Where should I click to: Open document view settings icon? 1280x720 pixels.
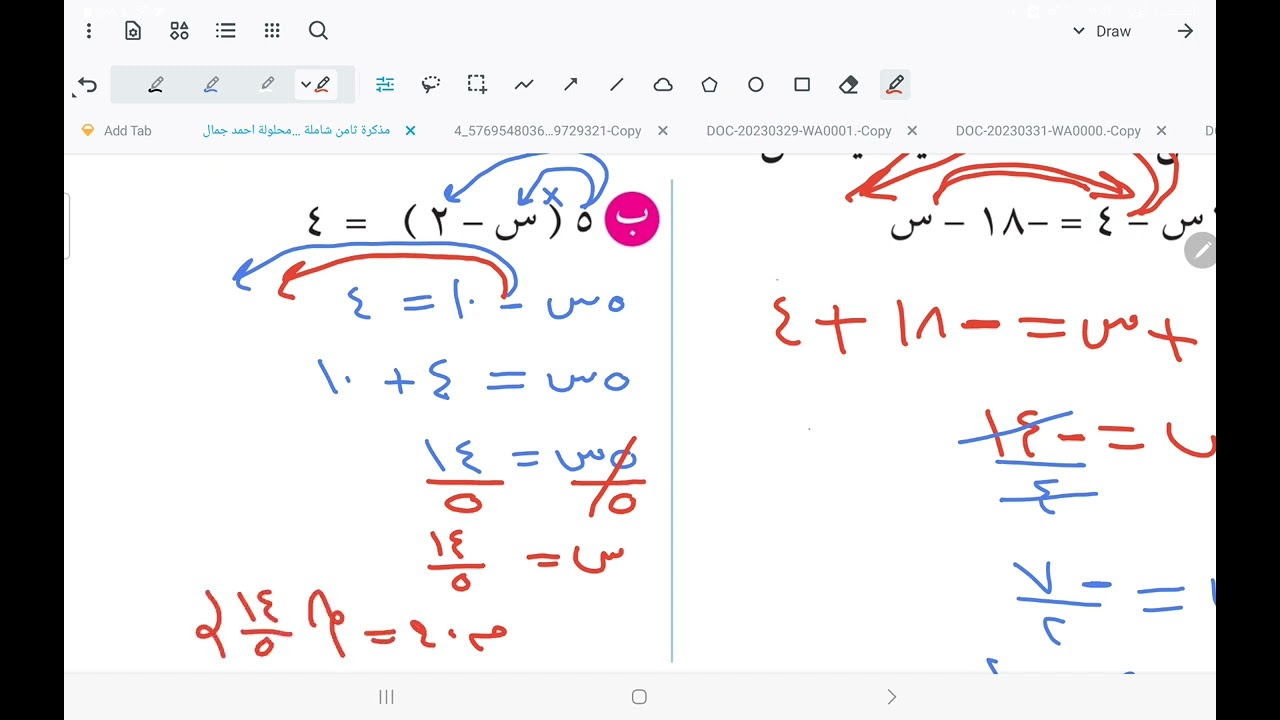[133, 31]
